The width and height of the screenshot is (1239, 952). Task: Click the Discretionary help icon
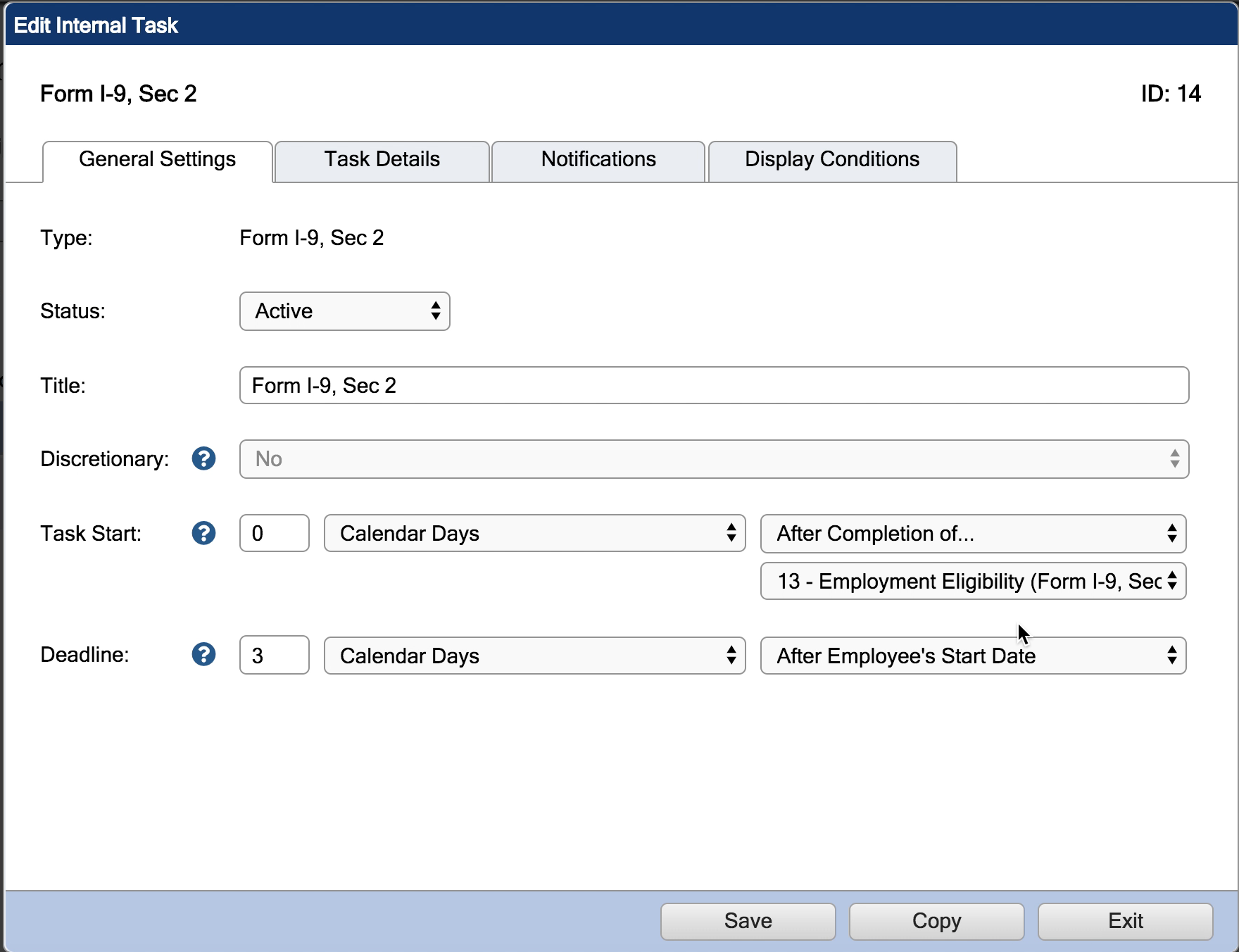tap(203, 459)
